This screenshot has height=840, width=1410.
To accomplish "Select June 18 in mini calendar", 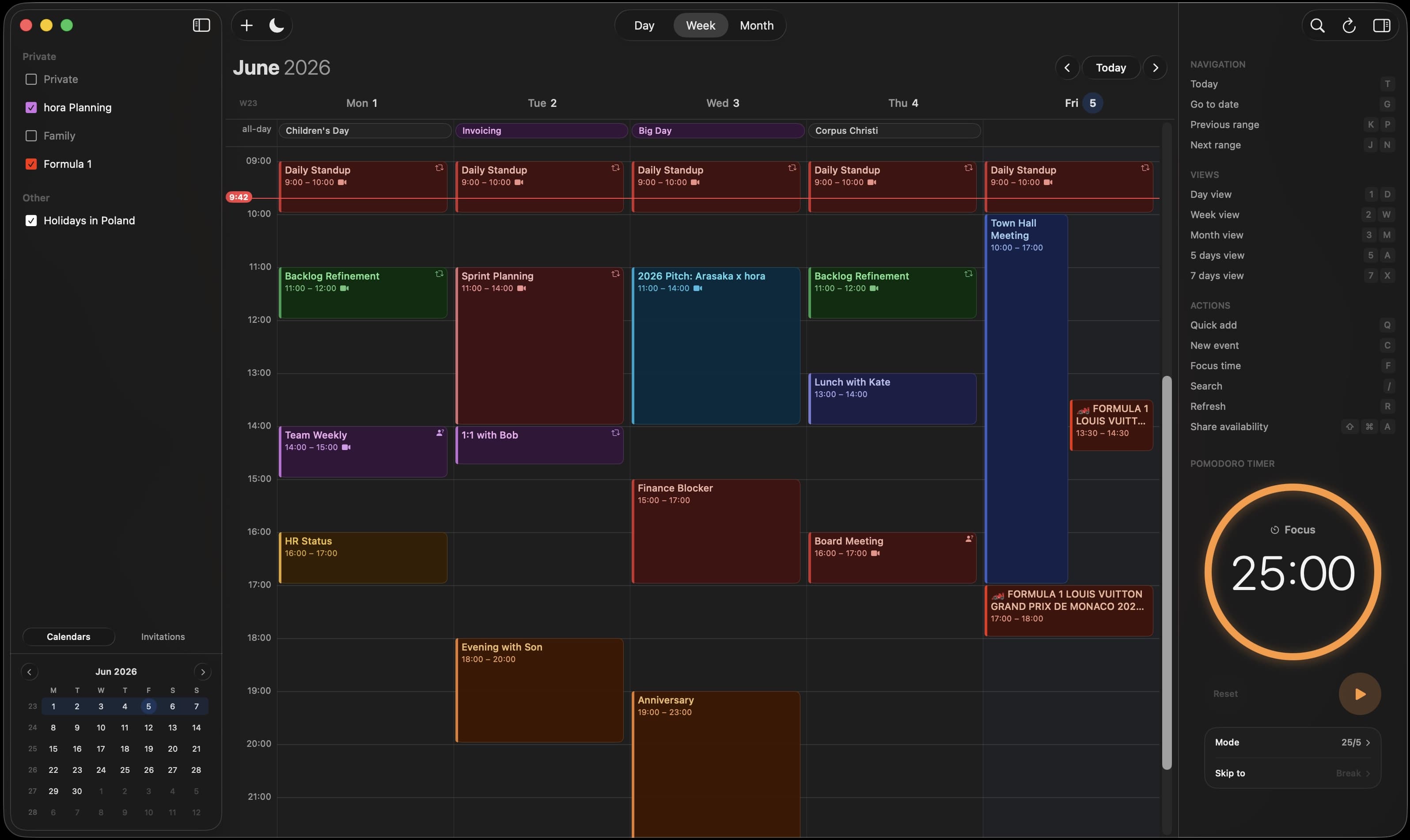I will (125, 749).
